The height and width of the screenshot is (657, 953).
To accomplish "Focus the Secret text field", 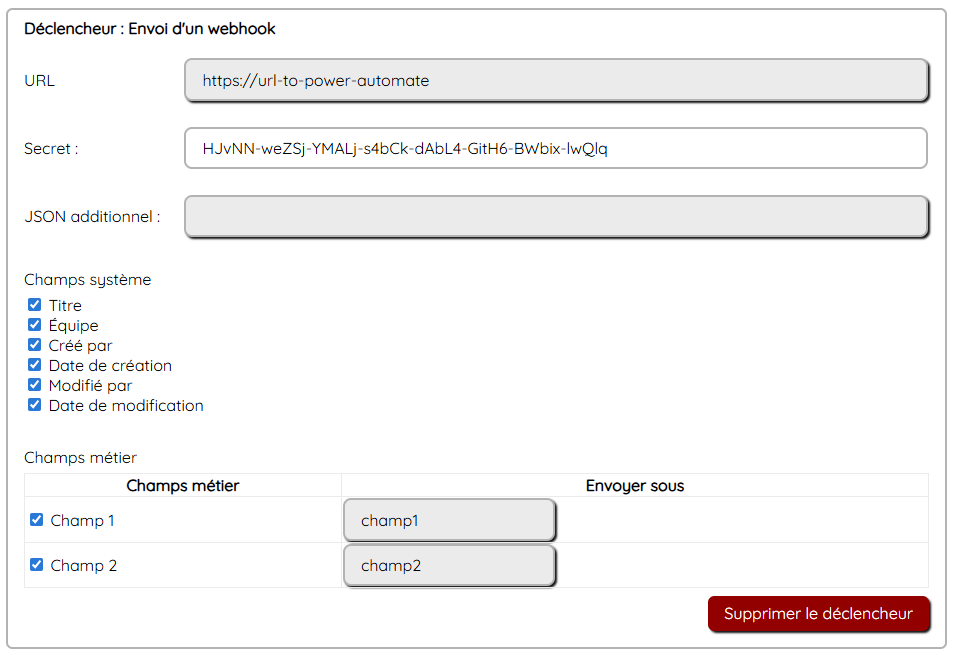I will (556, 149).
